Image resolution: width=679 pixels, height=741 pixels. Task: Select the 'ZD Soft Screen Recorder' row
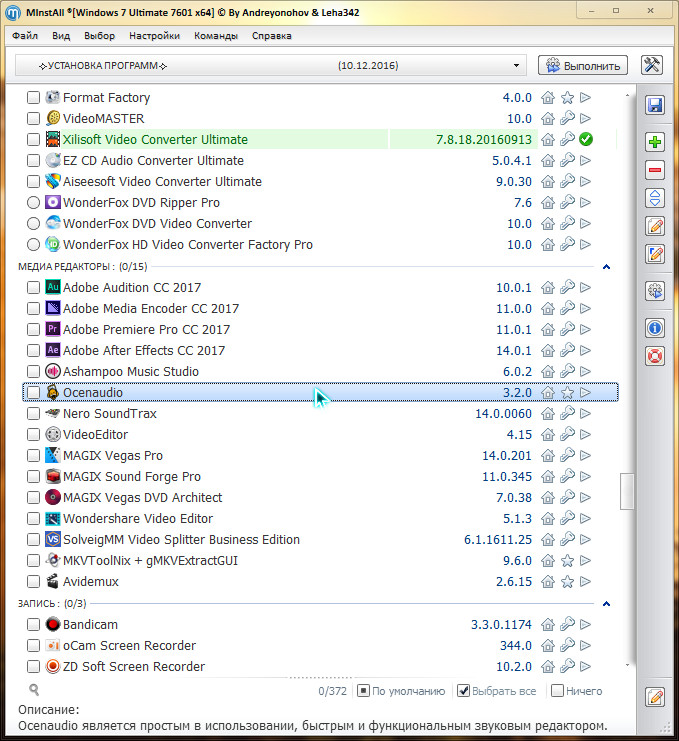[x=320, y=666]
